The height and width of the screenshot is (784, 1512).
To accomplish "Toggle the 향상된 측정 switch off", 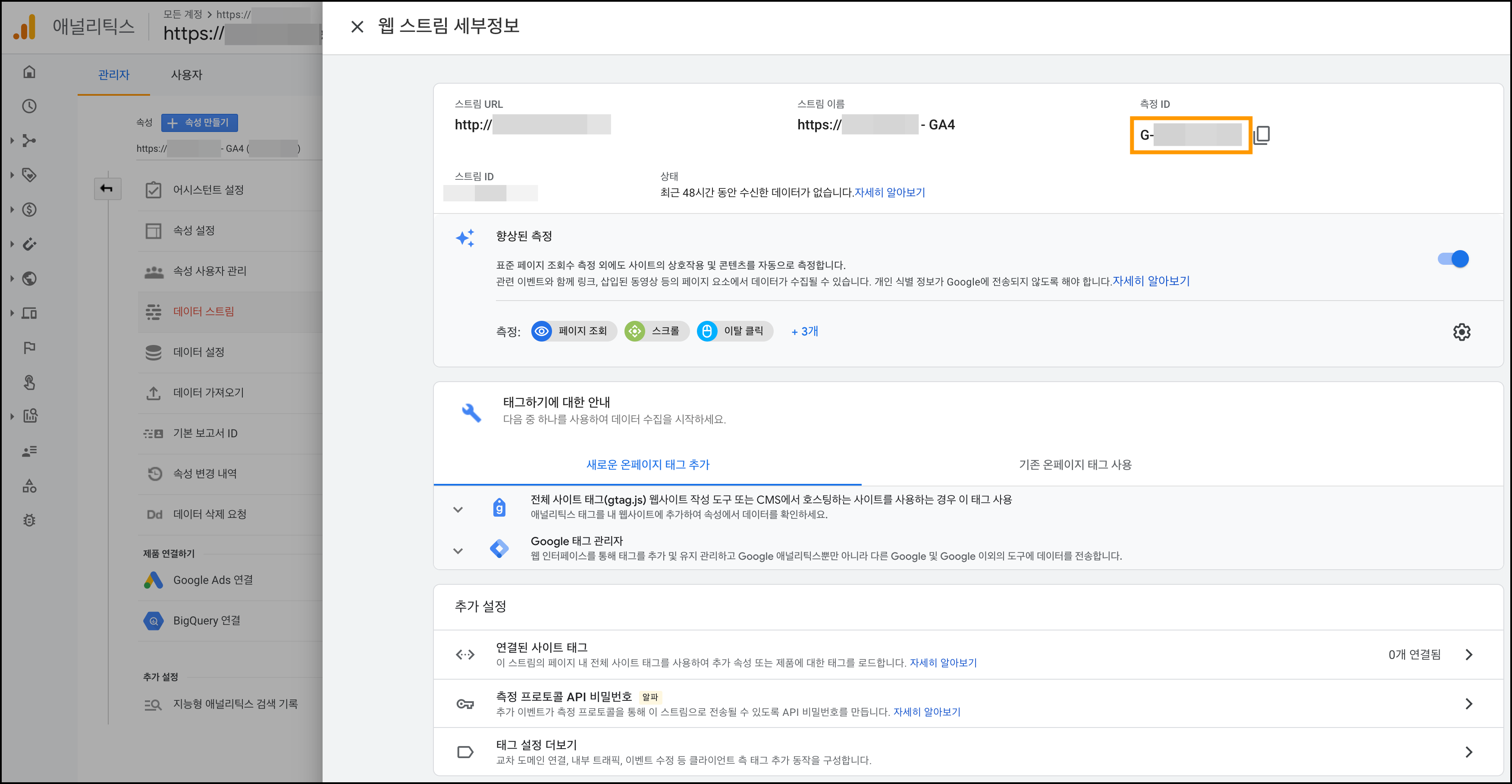I will click(x=1453, y=259).
